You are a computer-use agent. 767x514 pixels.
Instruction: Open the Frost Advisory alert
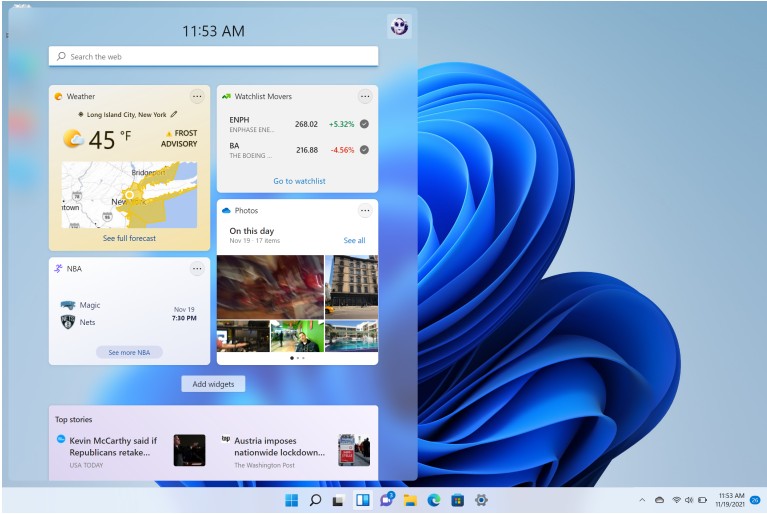pyautogui.click(x=179, y=138)
